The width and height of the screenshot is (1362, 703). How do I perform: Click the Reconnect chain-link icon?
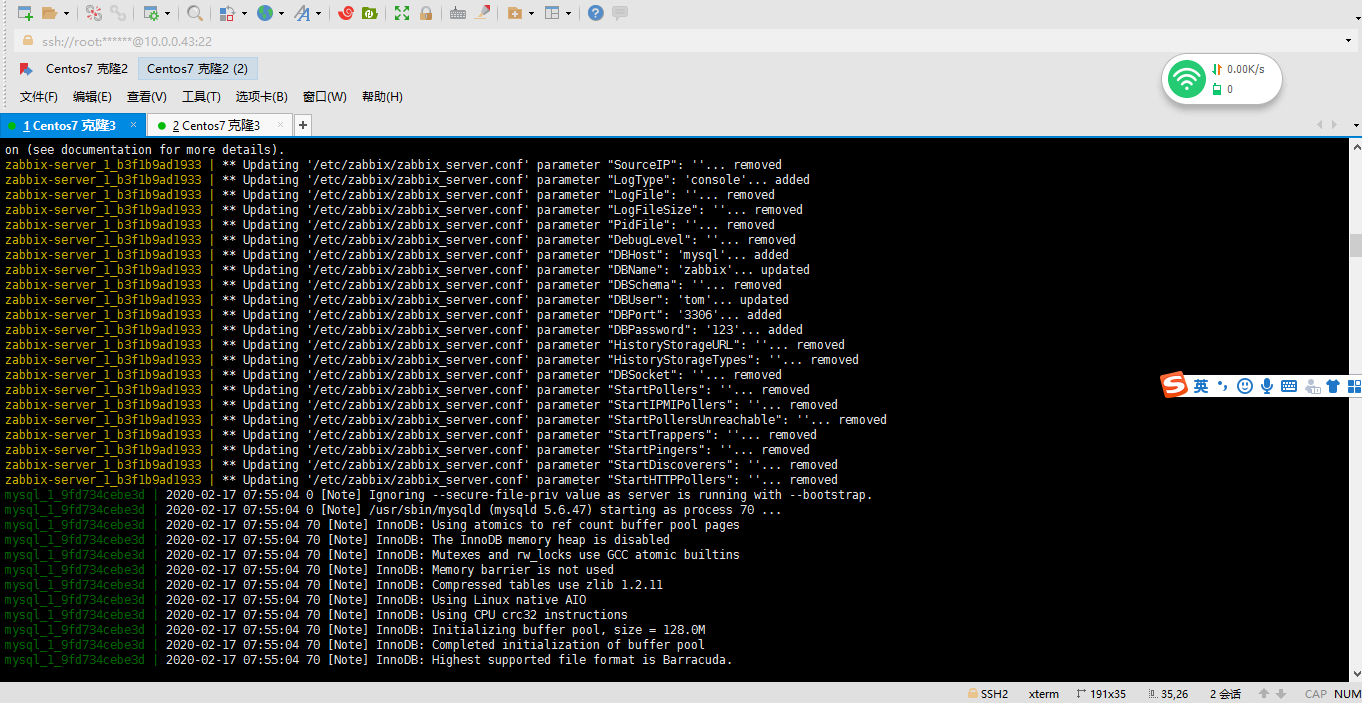point(118,13)
